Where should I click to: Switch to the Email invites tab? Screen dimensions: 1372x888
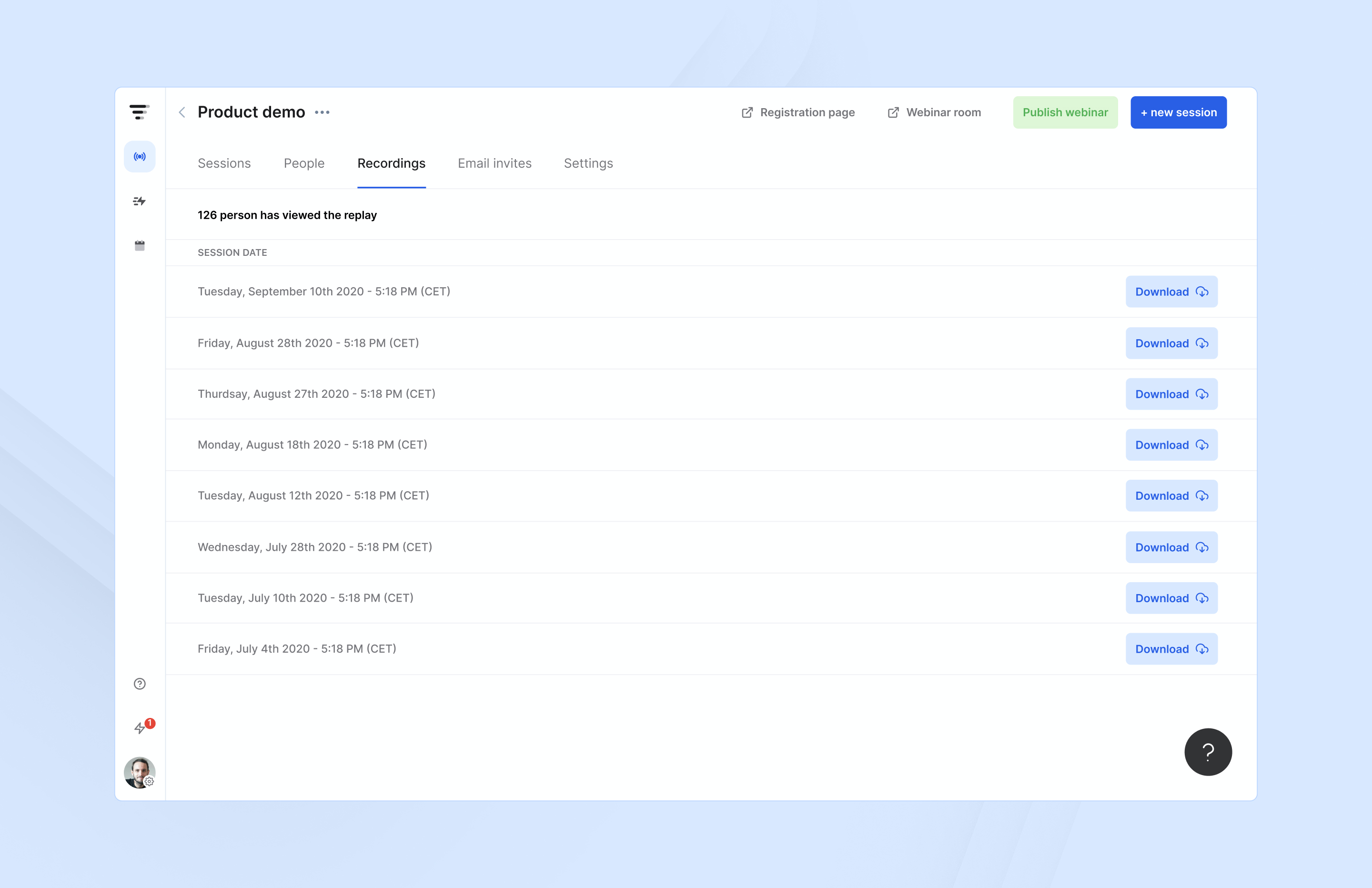pyautogui.click(x=494, y=163)
